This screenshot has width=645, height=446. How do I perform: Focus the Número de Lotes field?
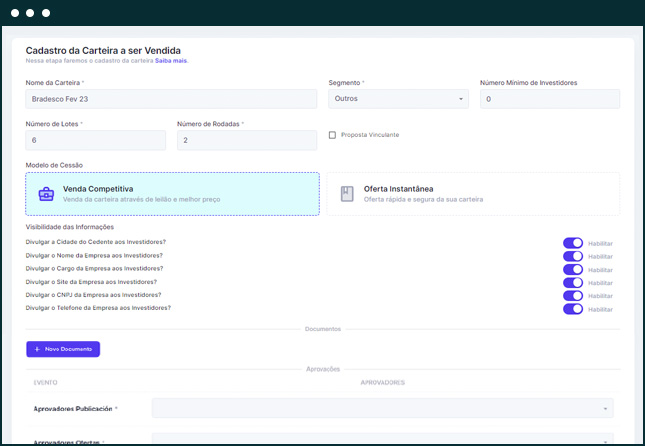click(96, 140)
